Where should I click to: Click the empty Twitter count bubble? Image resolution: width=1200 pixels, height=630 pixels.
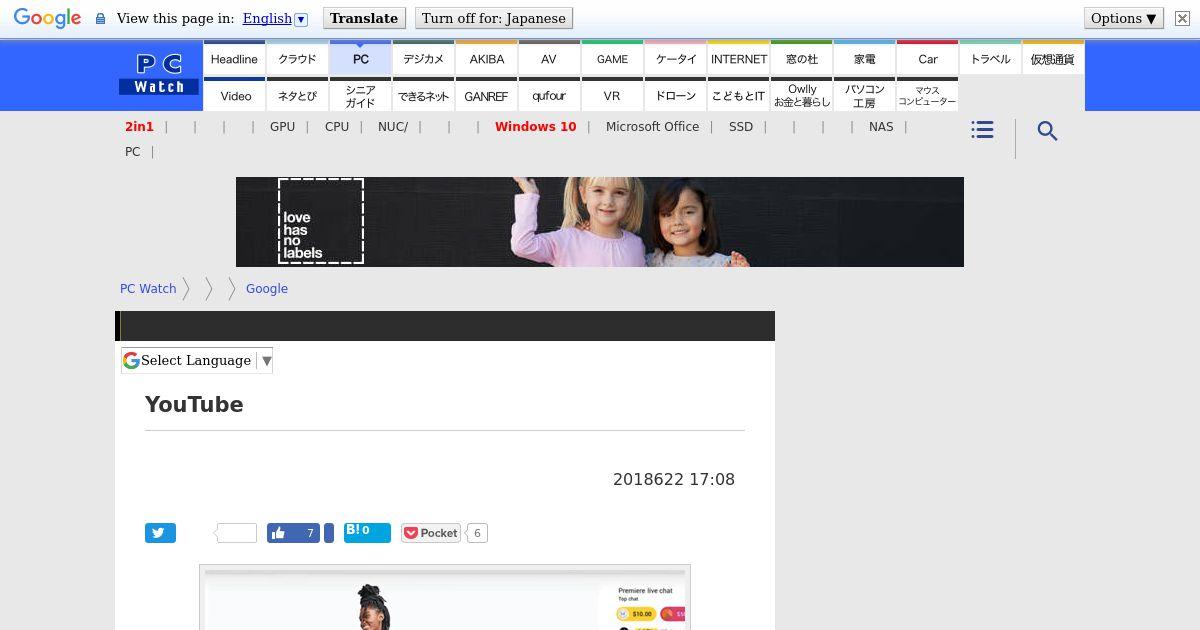(237, 533)
